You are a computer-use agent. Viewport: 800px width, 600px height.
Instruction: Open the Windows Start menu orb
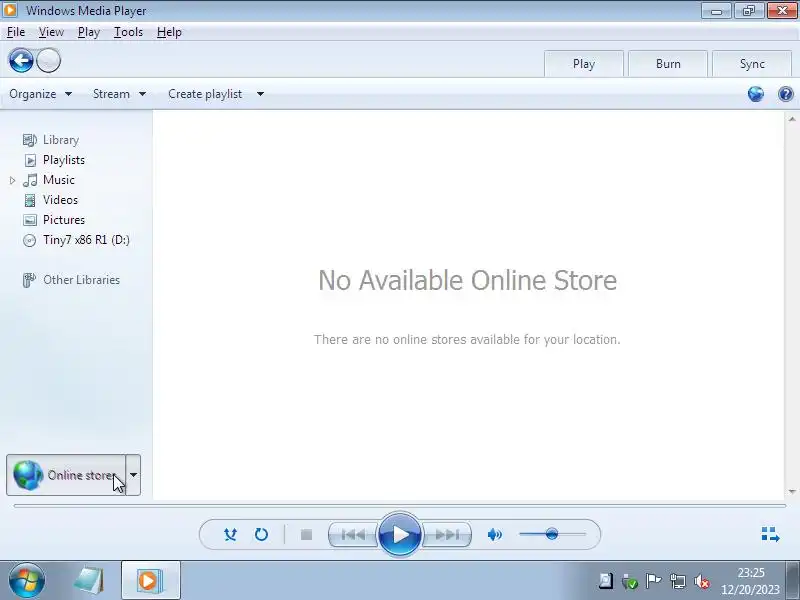click(x=27, y=581)
